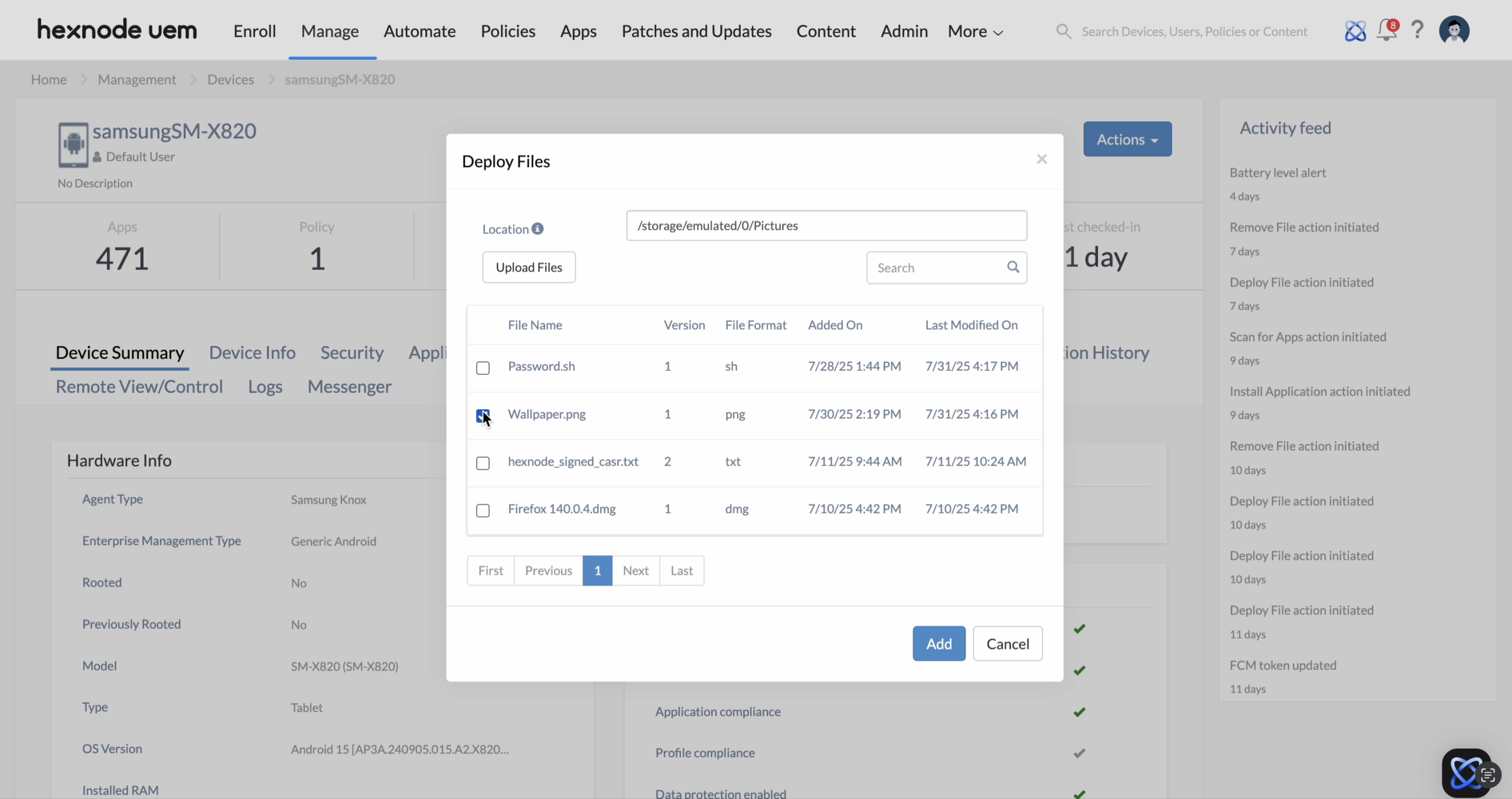Sort by Last Modified On column header

(x=972, y=325)
